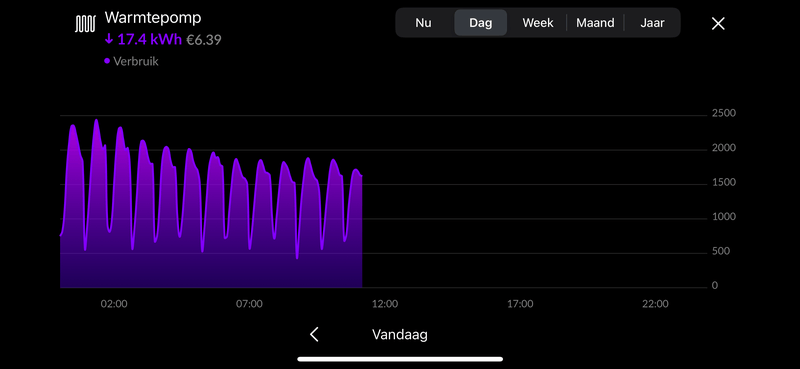Close the Warmtepomp graph view
800x369 pixels.
[718, 23]
